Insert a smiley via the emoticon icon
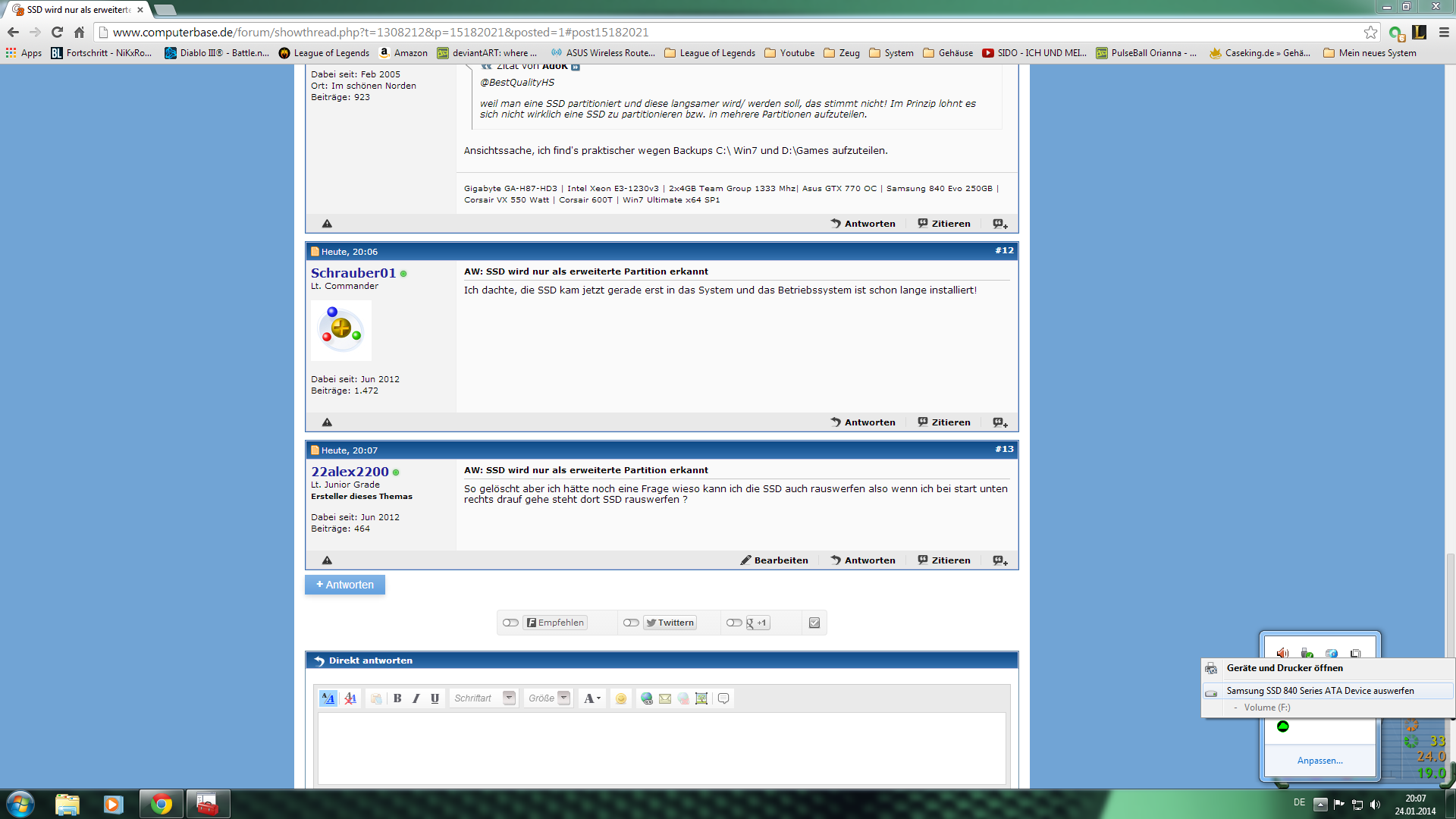Image resolution: width=1456 pixels, height=819 pixels. point(621,698)
